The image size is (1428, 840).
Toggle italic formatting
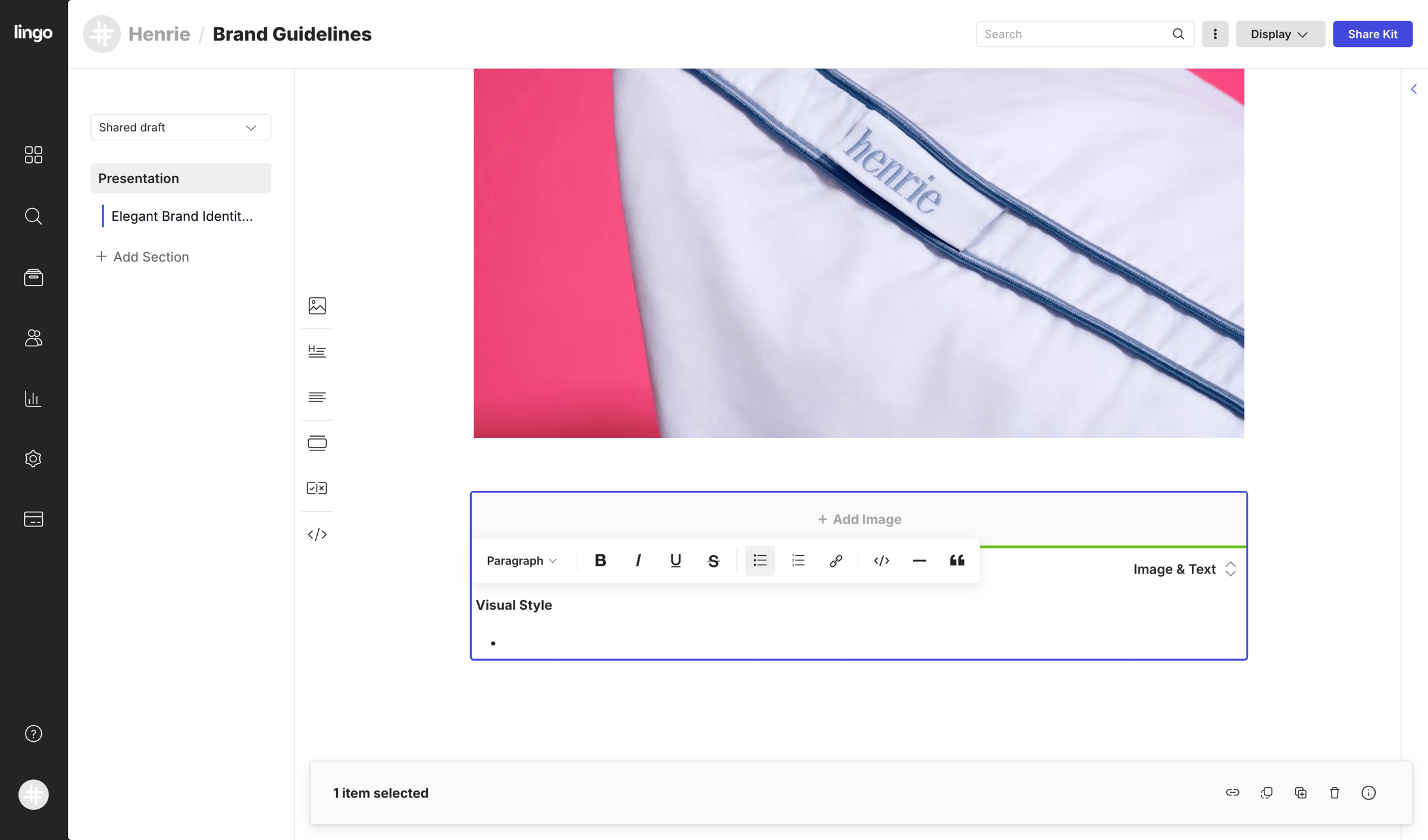(x=638, y=560)
